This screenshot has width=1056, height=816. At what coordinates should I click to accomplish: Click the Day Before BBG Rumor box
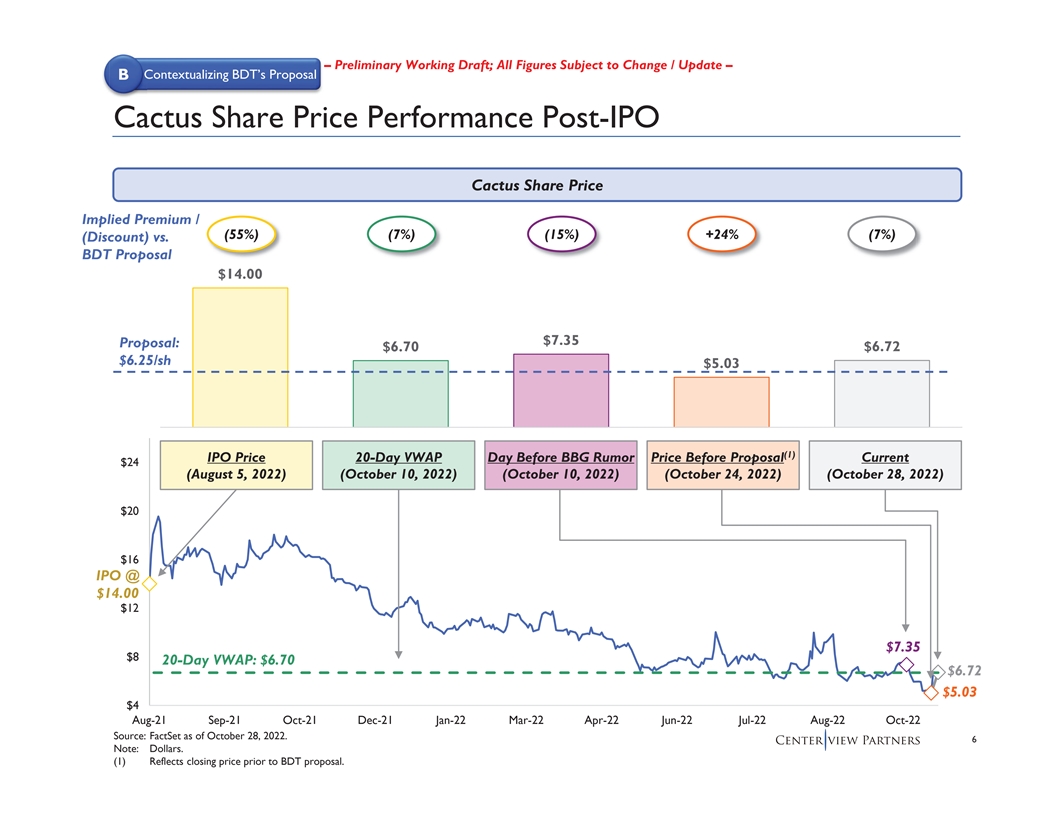[560, 465]
